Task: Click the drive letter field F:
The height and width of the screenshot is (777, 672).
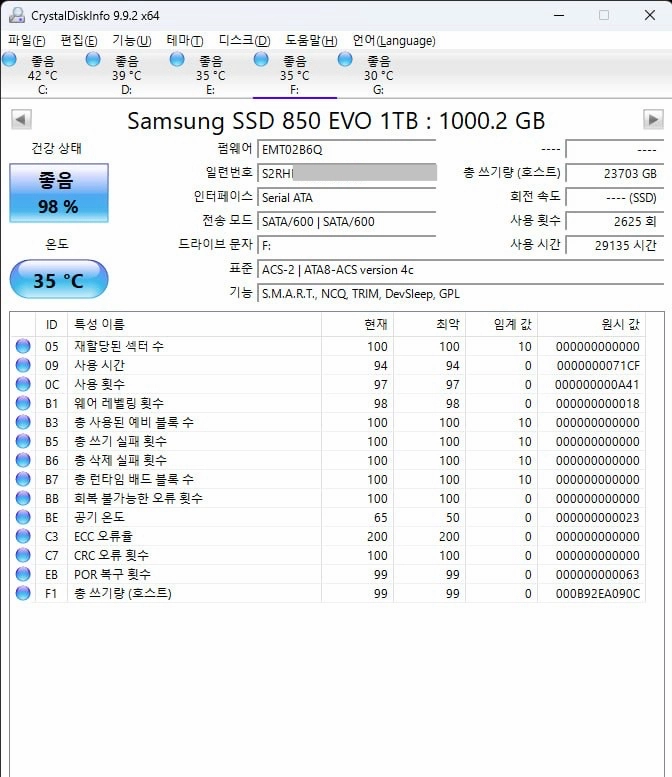Action: click(x=347, y=245)
